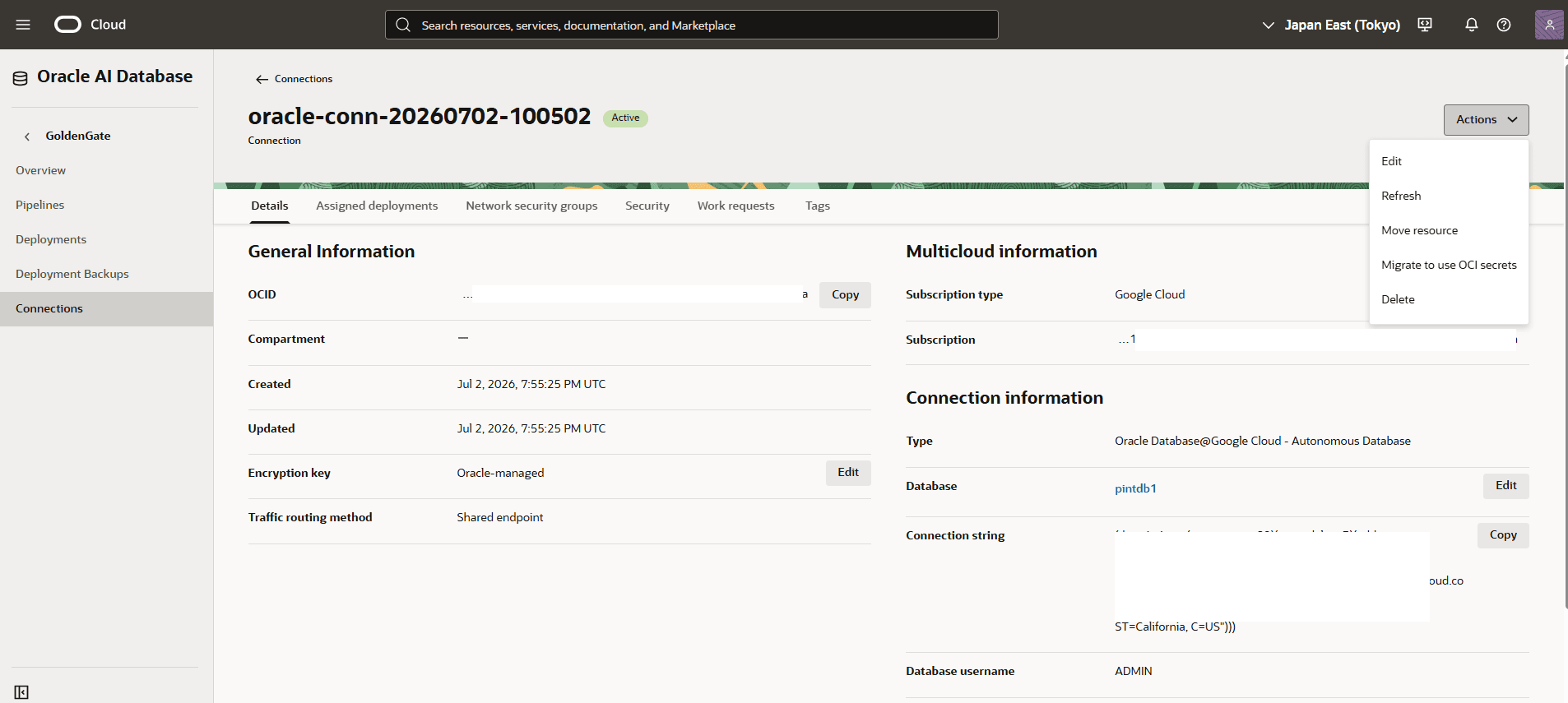Click the back arrow to Connections
Image resolution: width=1568 pixels, height=703 pixels.
[262, 79]
